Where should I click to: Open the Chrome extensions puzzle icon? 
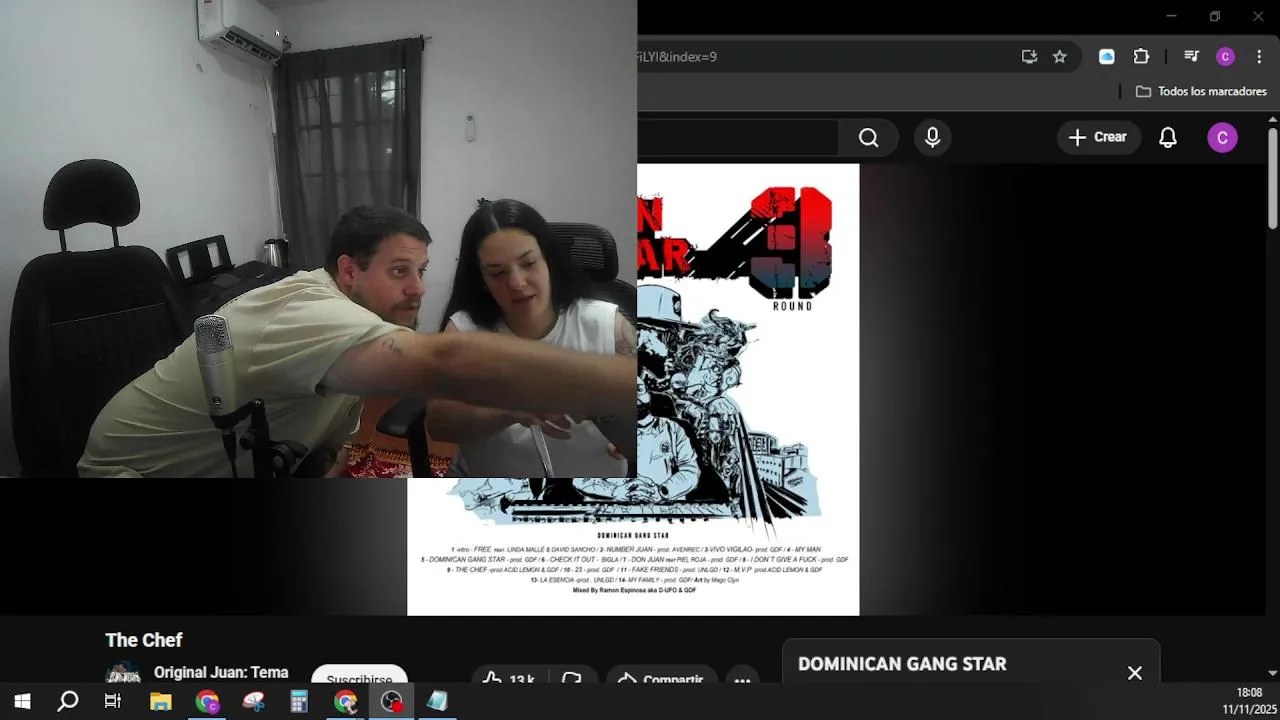tap(1141, 57)
